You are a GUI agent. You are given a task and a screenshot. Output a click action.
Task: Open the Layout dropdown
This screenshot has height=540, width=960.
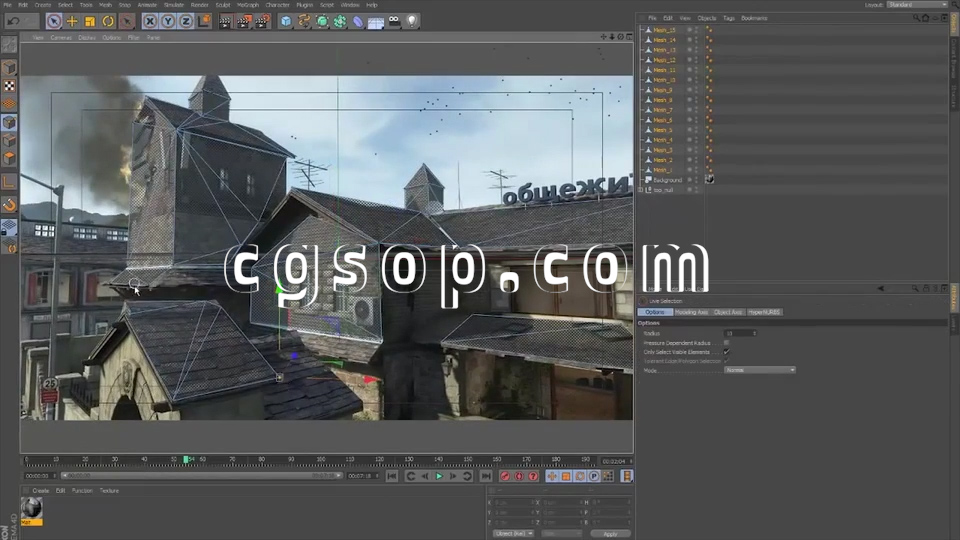click(x=917, y=5)
